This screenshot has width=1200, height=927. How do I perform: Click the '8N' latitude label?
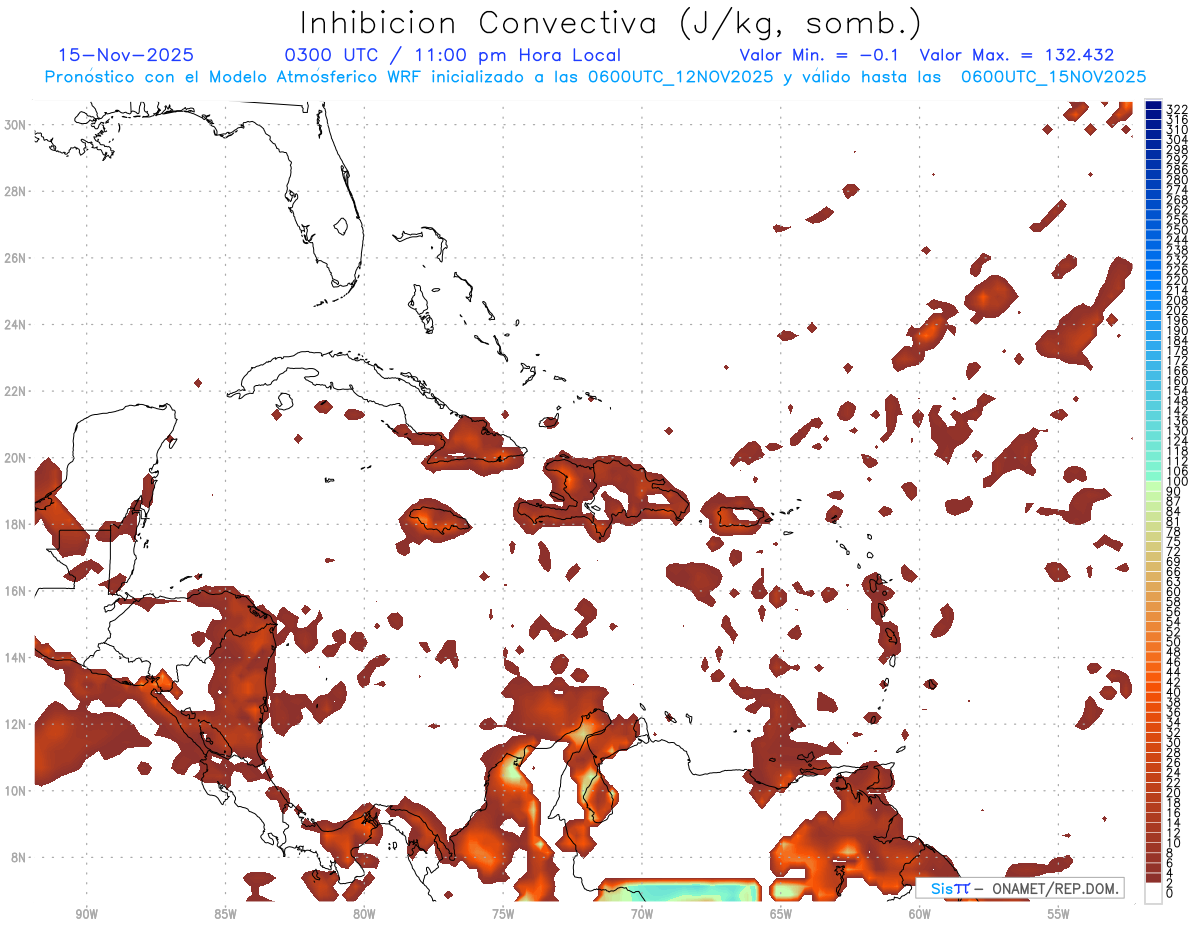coord(19,857)
